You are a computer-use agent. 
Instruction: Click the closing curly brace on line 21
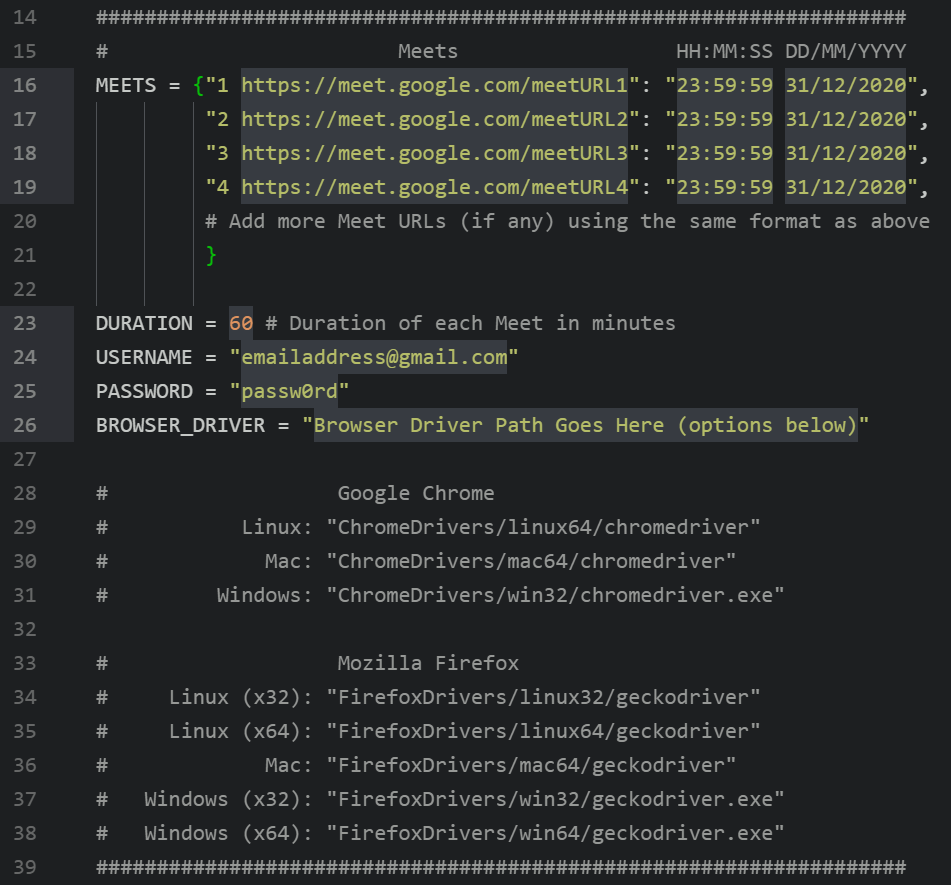pos(211,256)
